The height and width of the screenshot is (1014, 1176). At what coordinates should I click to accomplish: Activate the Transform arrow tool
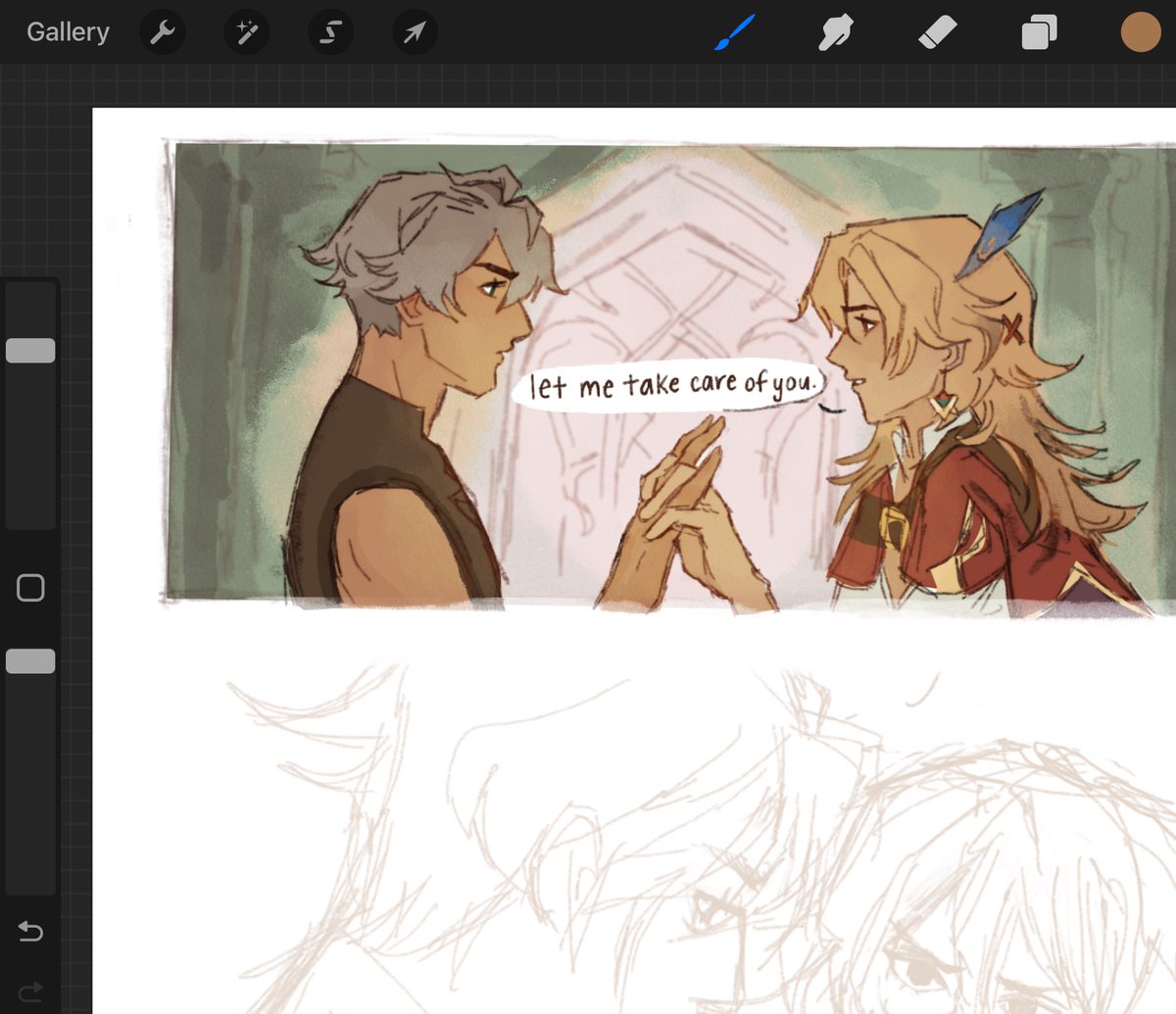click(415, 33)
